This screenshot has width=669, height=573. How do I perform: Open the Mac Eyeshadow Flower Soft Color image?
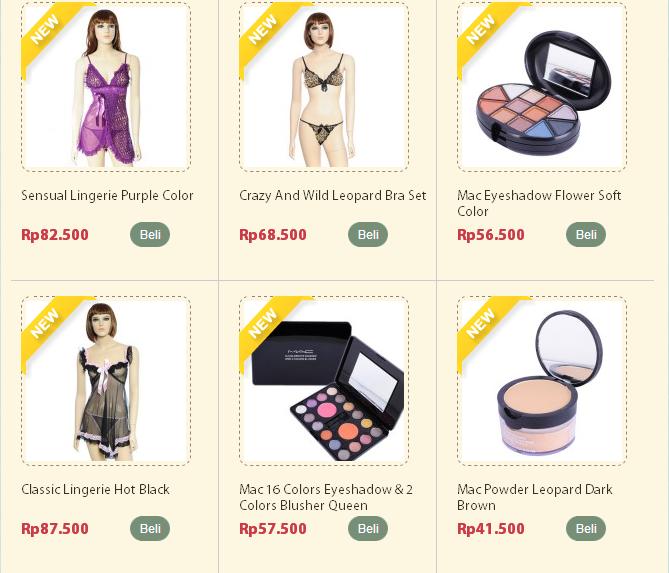point(542,87)
